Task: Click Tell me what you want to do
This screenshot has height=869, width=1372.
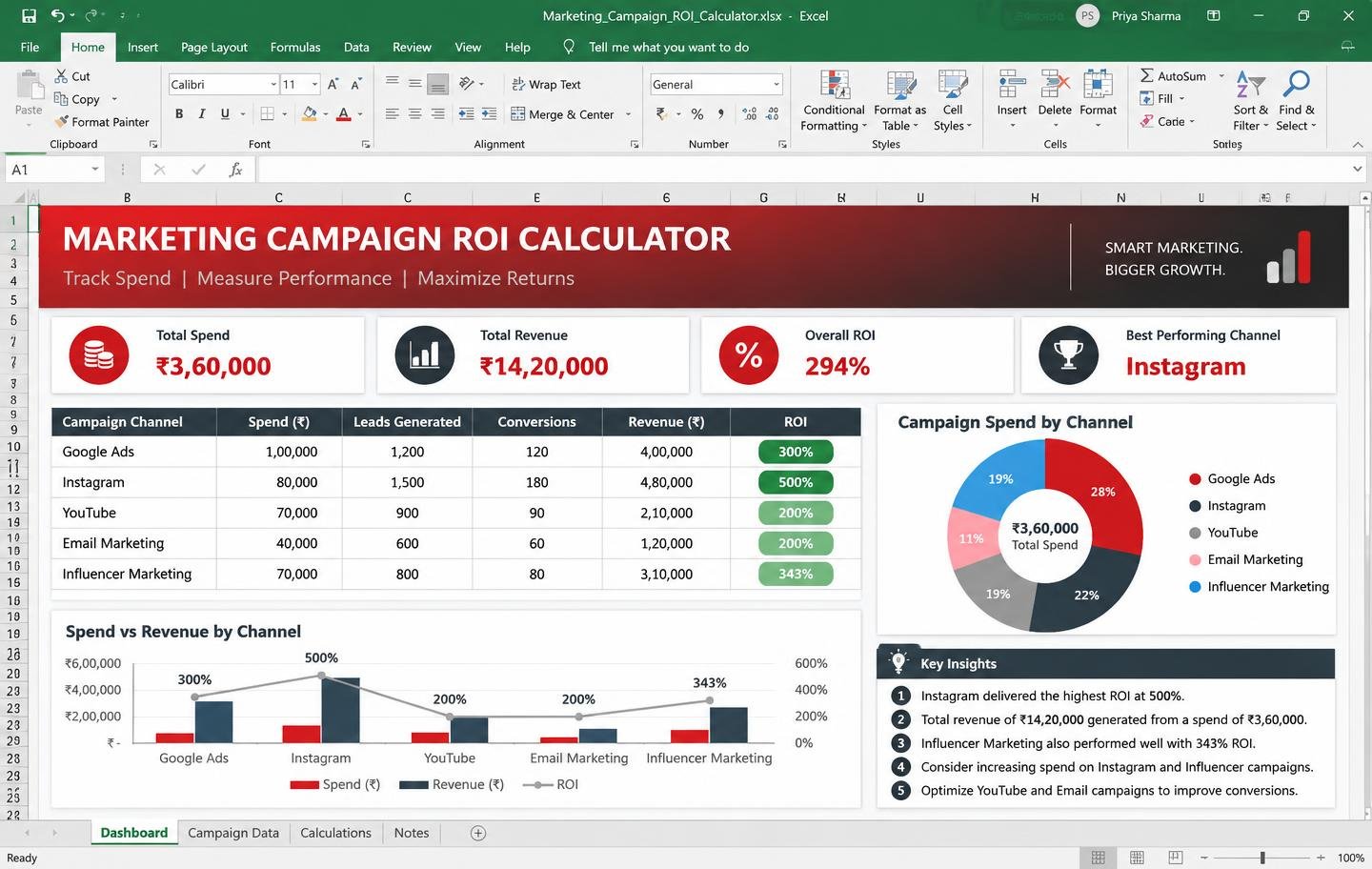Action: click(x=668, y=47)
